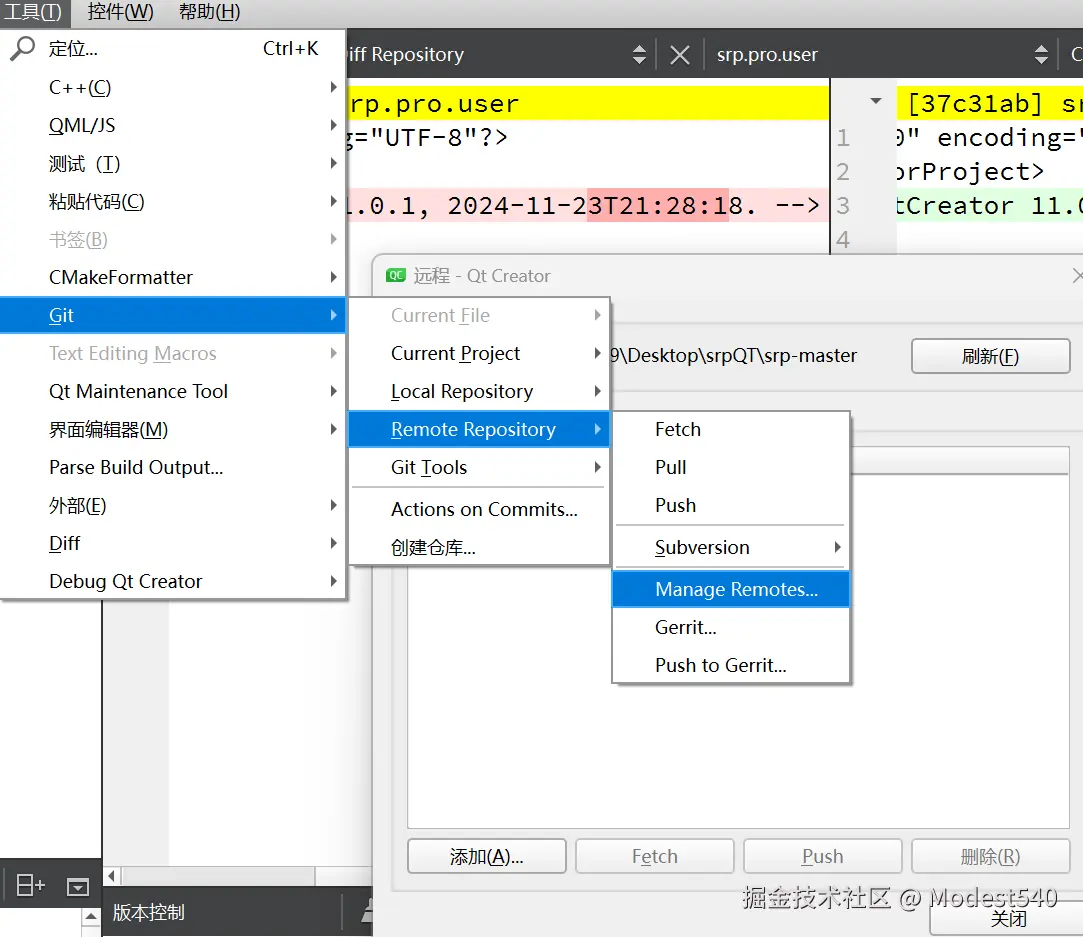The image size is (1083, 937).
Task: Click the 刷新(F) button in the 远程 dialog
Action: (990, 356)
